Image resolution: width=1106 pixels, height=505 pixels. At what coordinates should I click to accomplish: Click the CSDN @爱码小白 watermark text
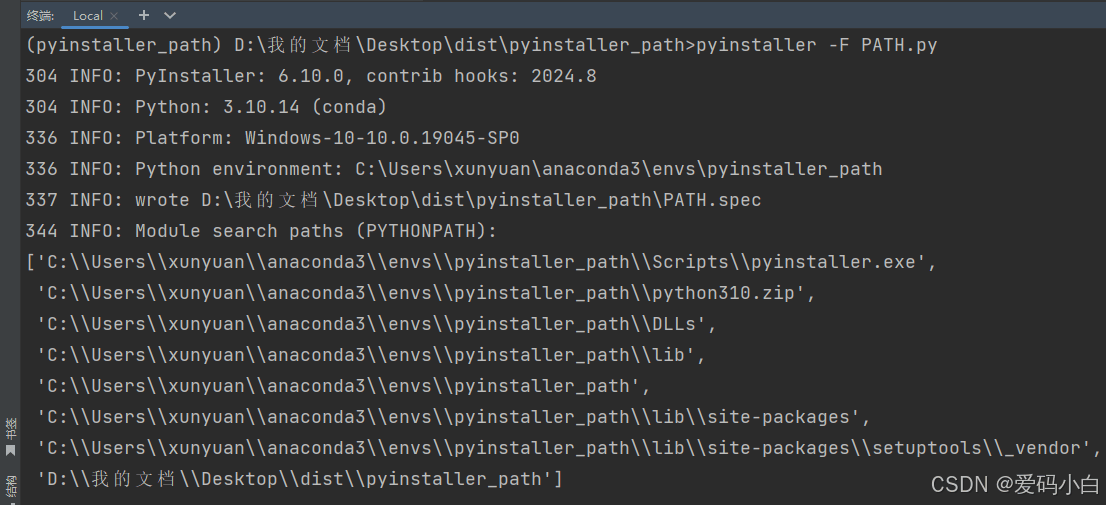(x=1015, y=485)
